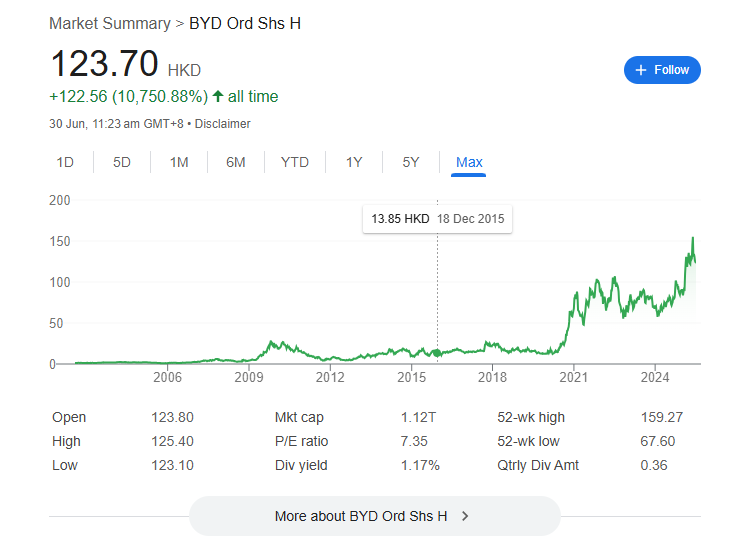The height and width of the screenshot is (559, 751).
Task: Click the chevron arrow beside More about BYD
Action: pos(465,516)
